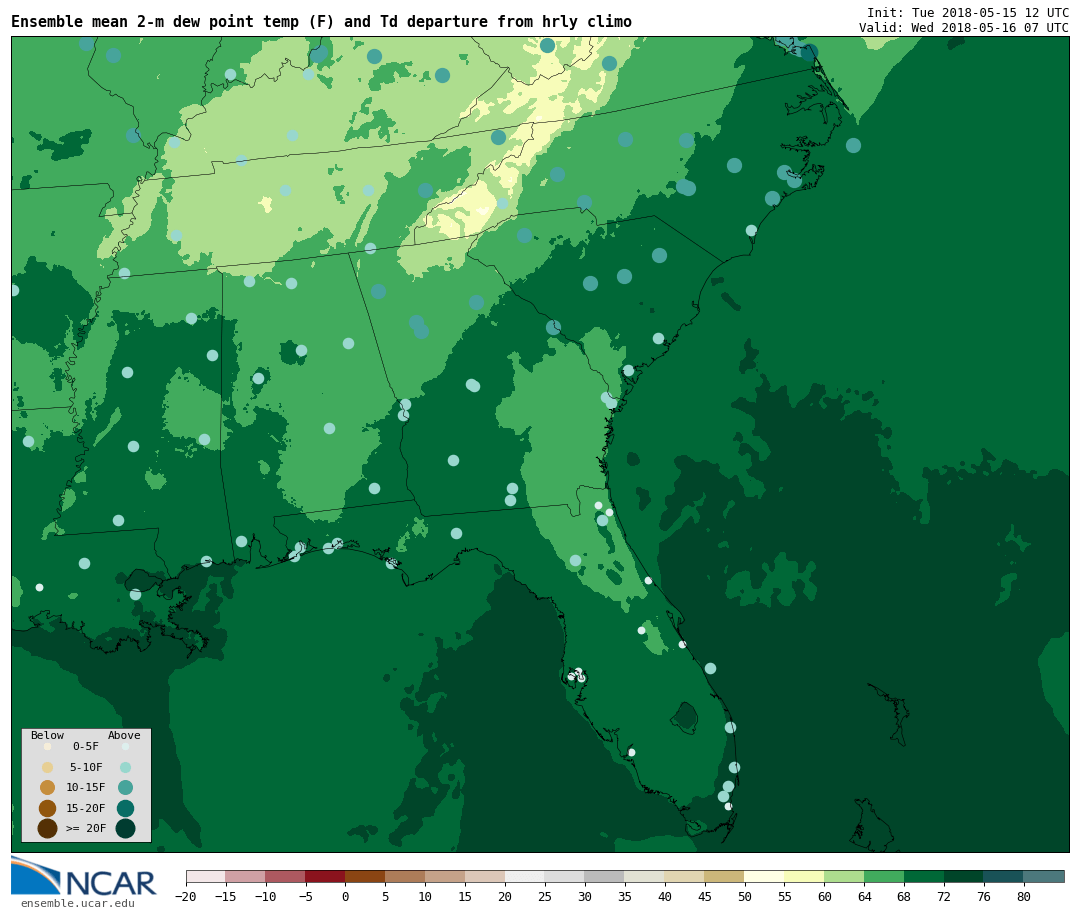This screenshot has height=915, width=1080.
Task: Click the Above 15-20F dark teal legend circle
Action: pos(125,808)
